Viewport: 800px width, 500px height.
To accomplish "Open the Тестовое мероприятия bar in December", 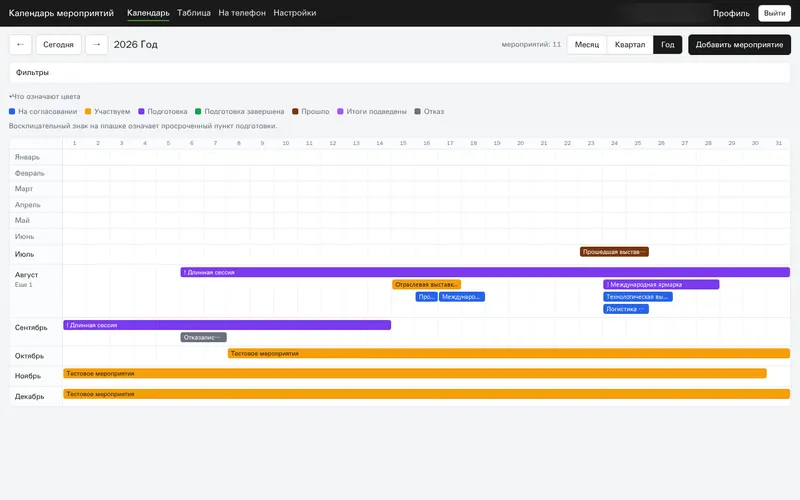I will pos(427,394).
